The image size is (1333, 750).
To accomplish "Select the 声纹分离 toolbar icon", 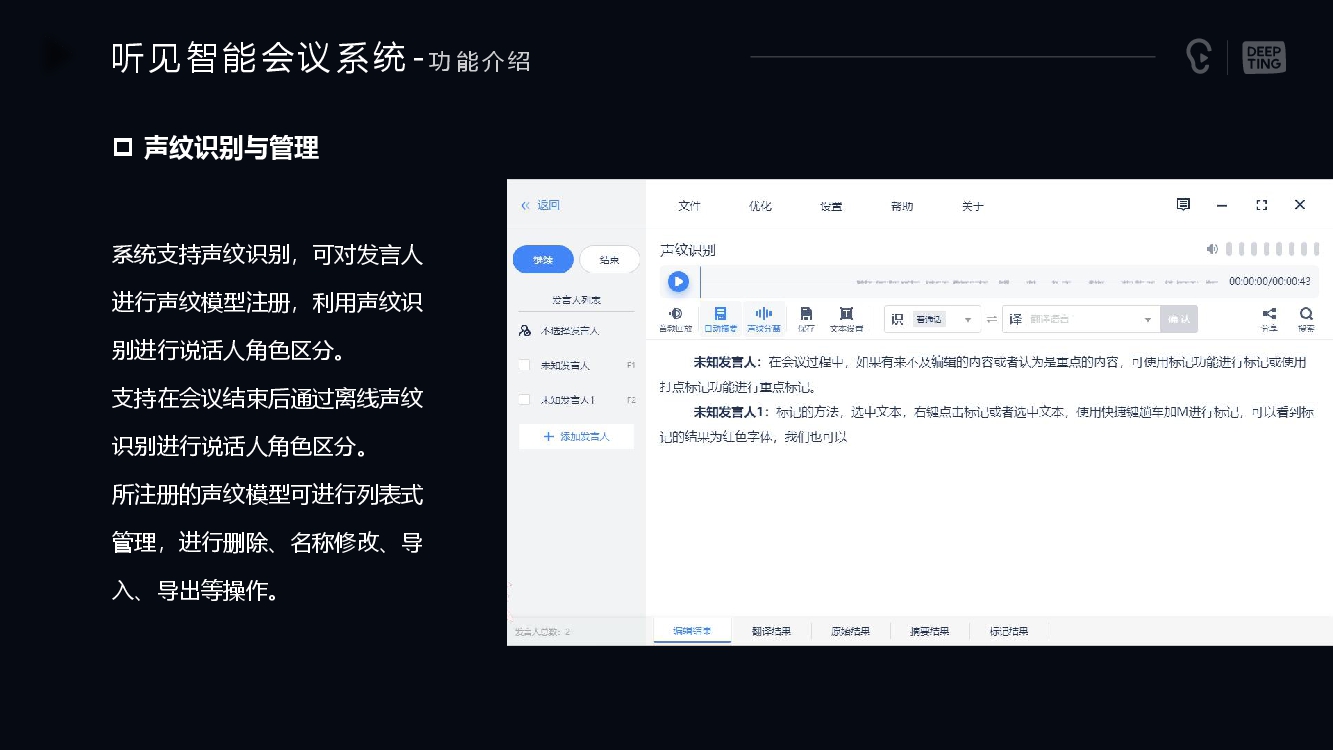I will click(764, 318).
